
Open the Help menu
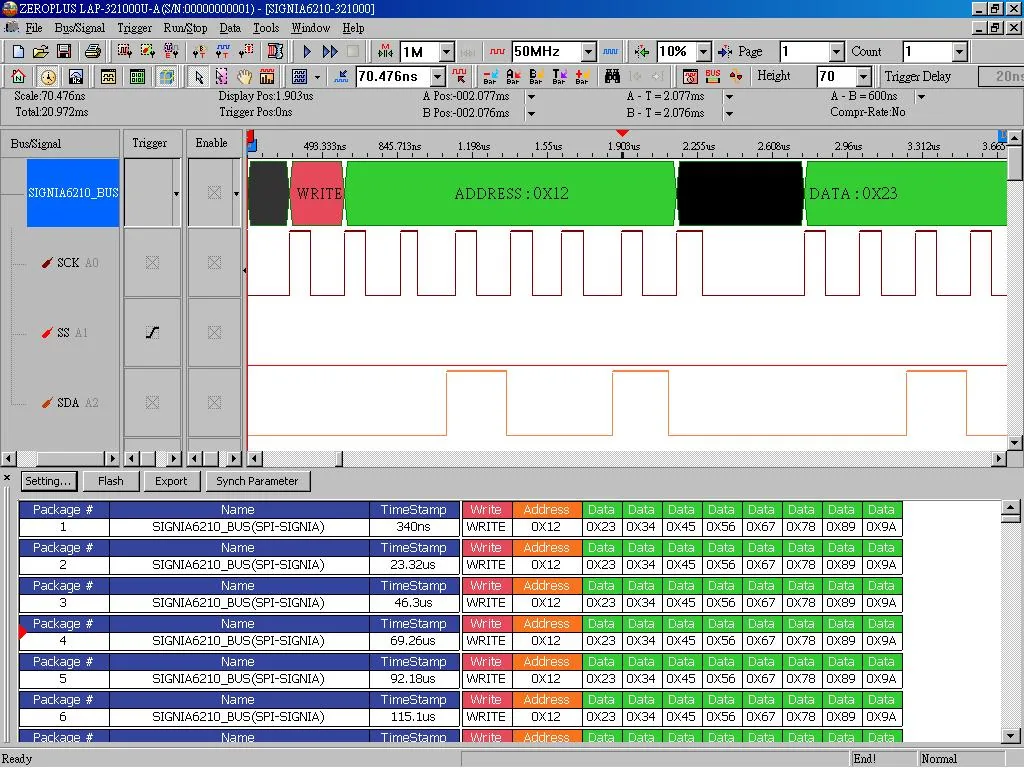tap(353, 28)
